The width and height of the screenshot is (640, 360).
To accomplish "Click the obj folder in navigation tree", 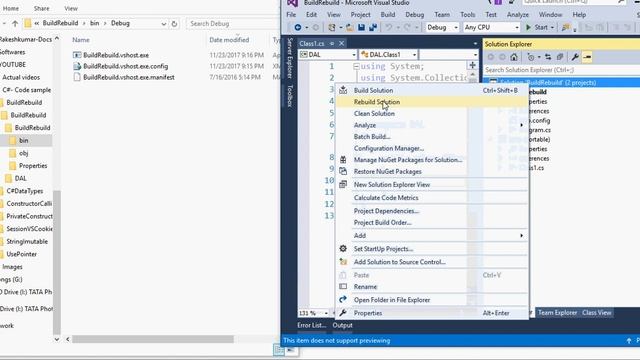I will (24, 153).
